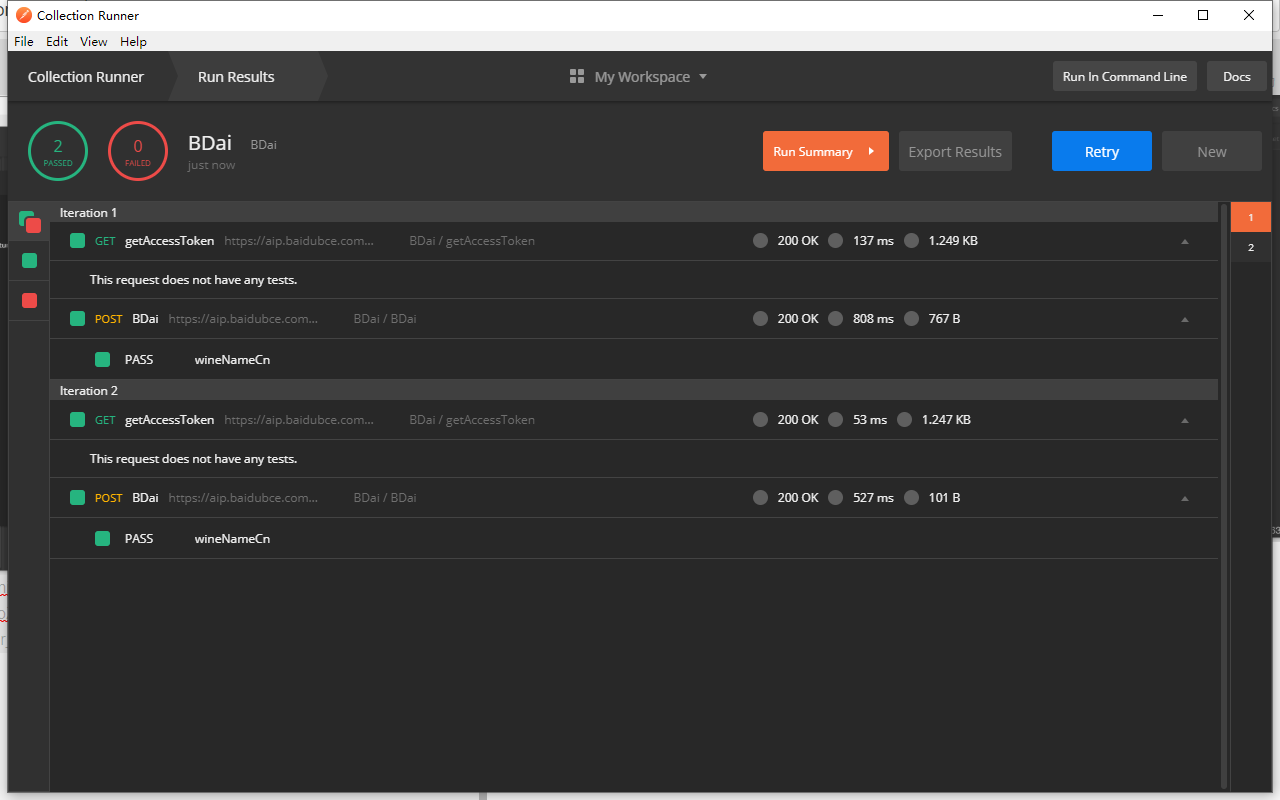The width and height of the screenshot is (1280, 800).
Task: Click green status square of Iteration 1 getAccessToken
Action: coord(77,241)
